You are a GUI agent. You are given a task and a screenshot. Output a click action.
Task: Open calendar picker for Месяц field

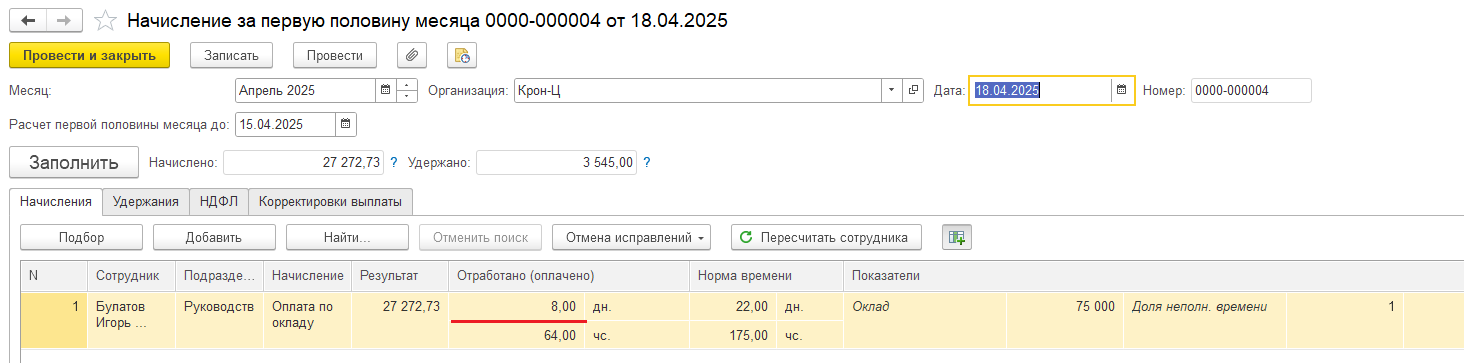[385, 90]
